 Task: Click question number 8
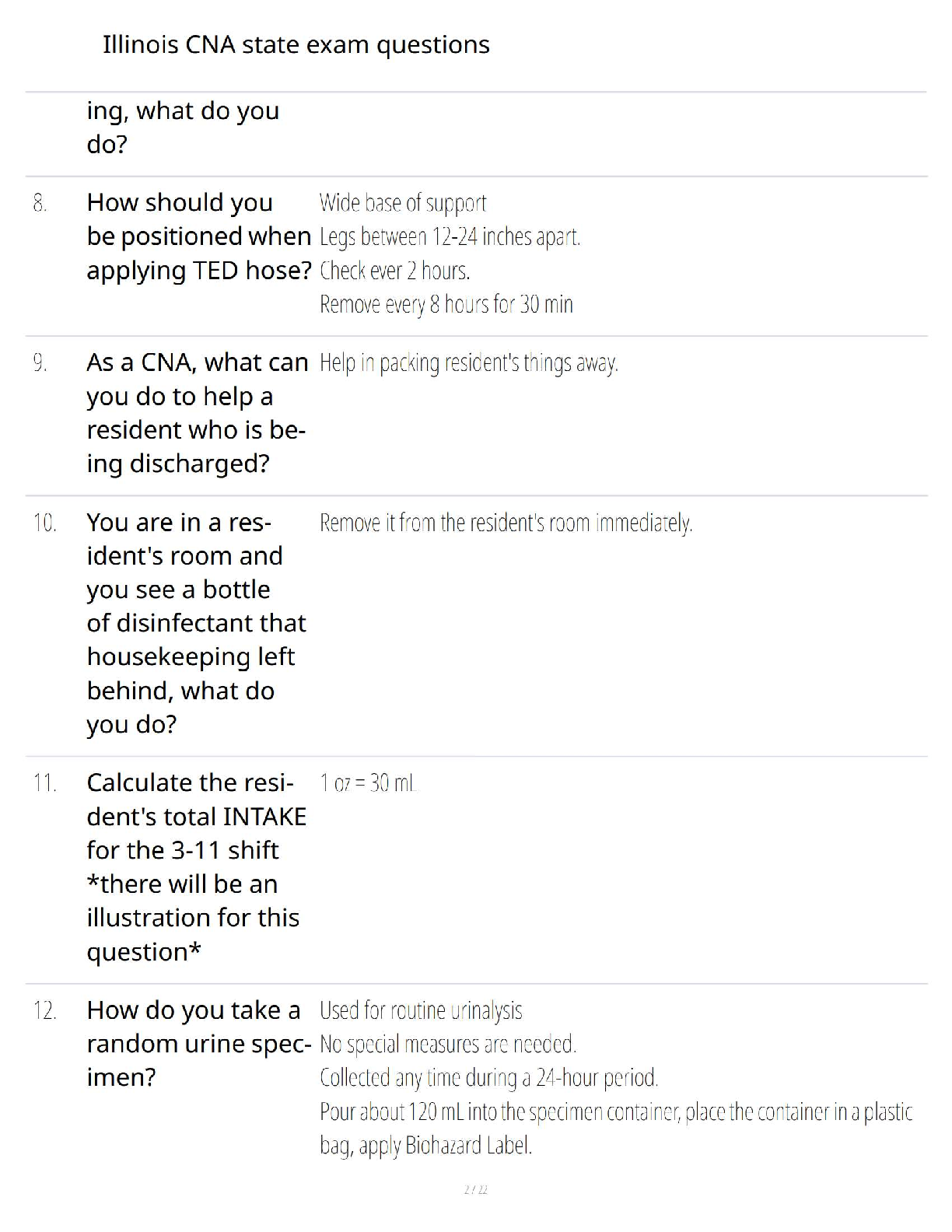40,204
